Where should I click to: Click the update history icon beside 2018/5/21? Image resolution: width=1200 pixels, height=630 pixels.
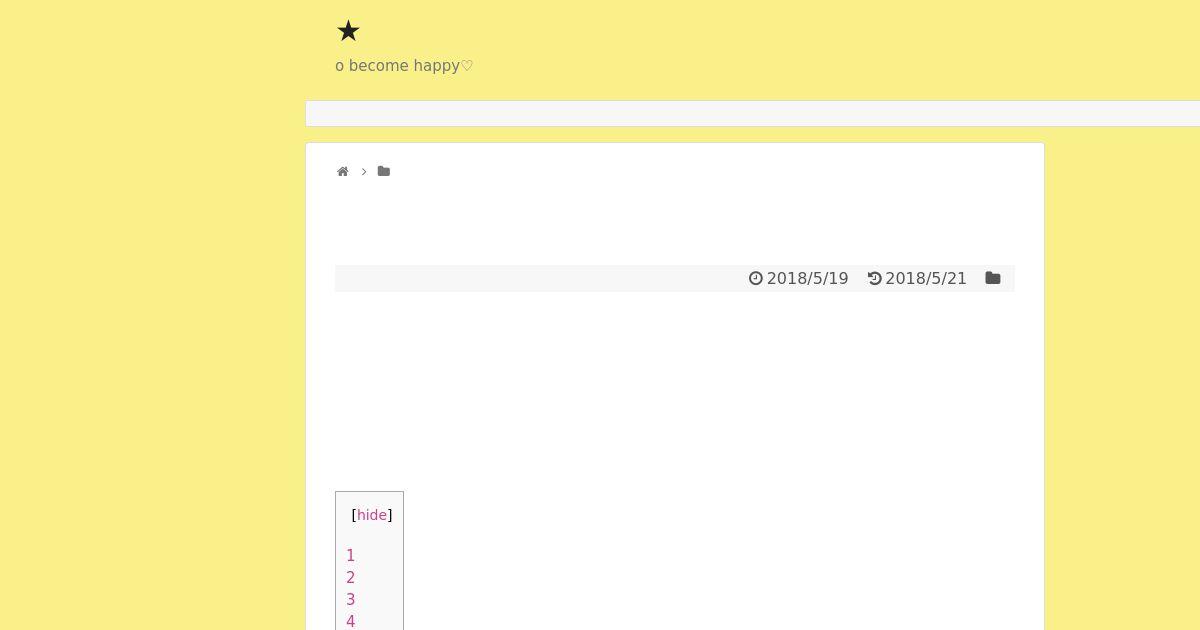click(x=875, y=278)
